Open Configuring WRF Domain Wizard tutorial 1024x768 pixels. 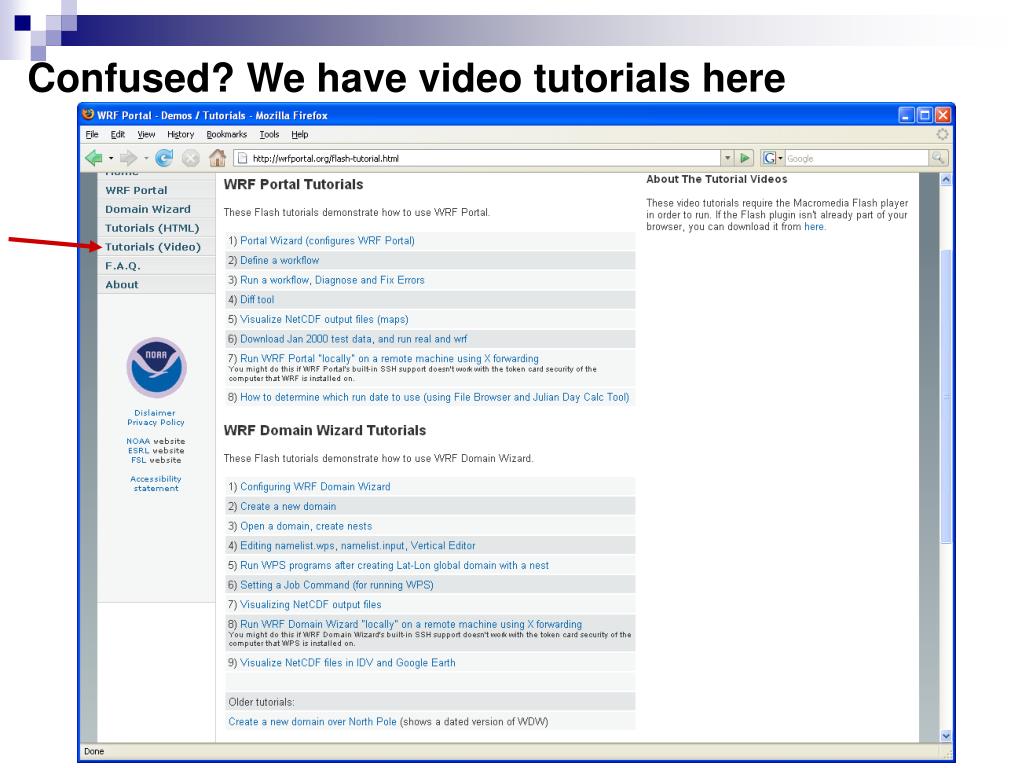pos(315,487)
